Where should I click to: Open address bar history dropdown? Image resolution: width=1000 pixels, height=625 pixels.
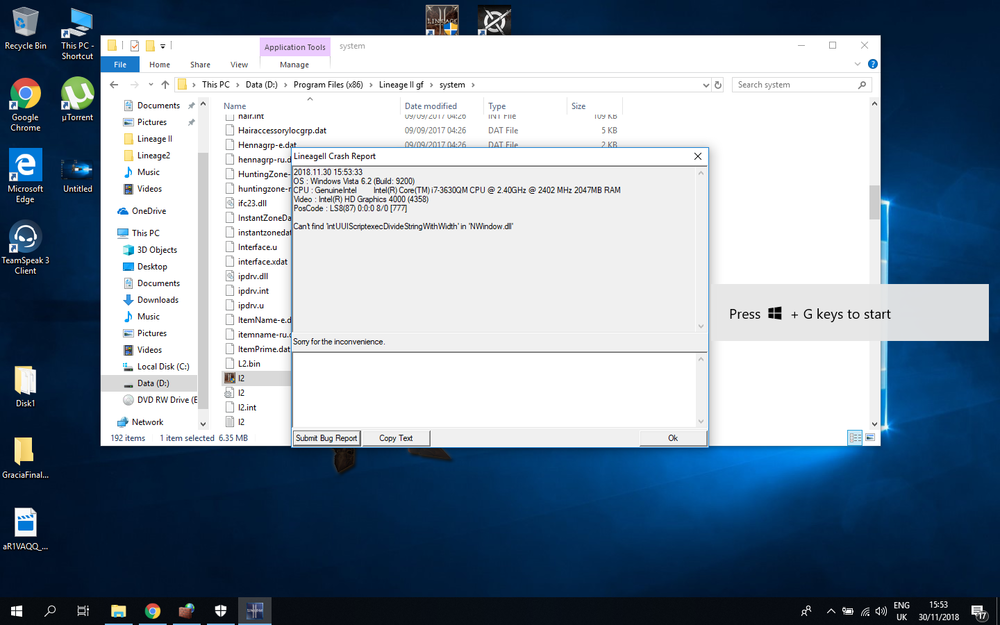(704, 85)
